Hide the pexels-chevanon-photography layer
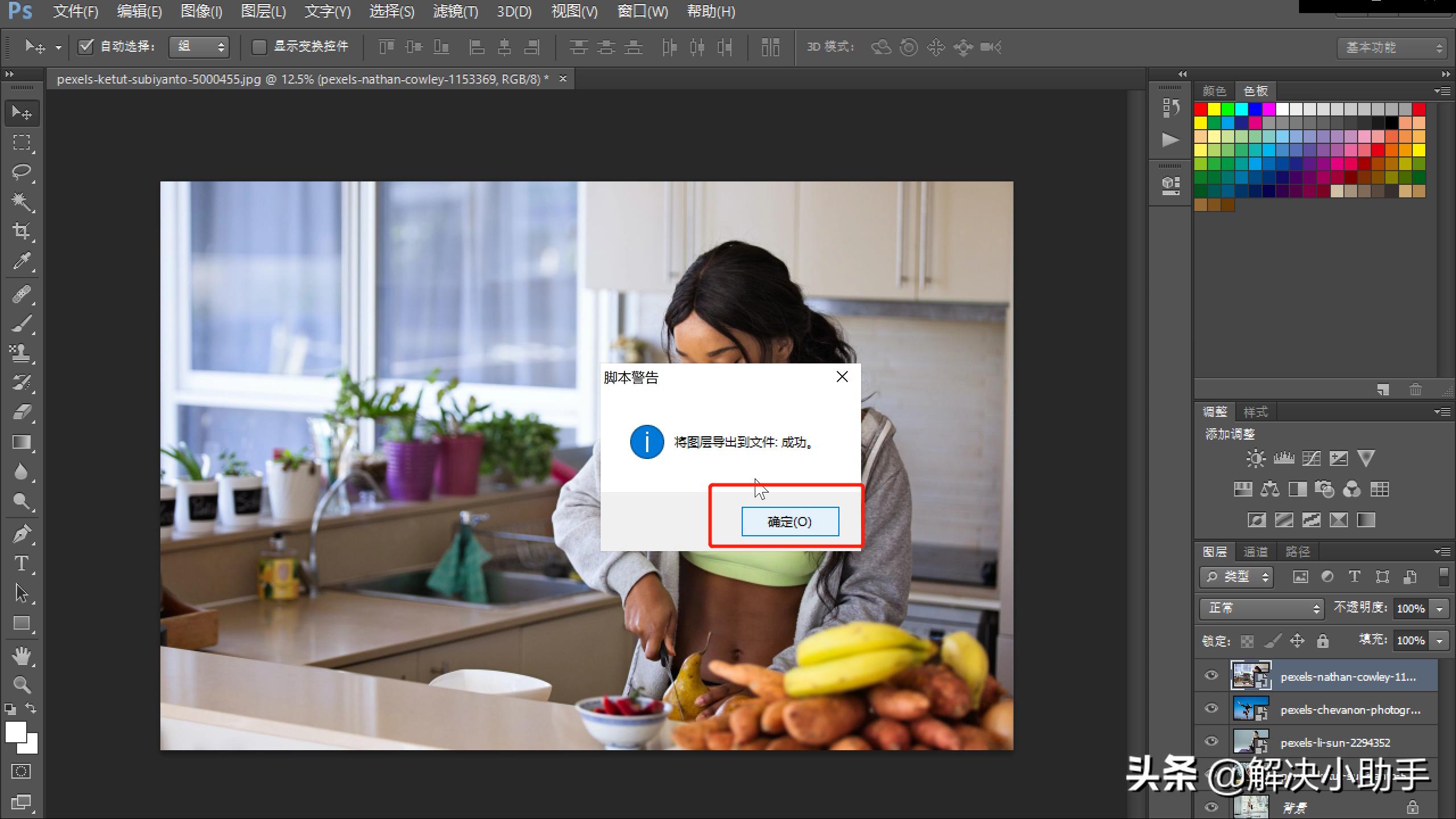This screenshot has width=1456, height=819. pyautogui.click(x=1211, y=708)
